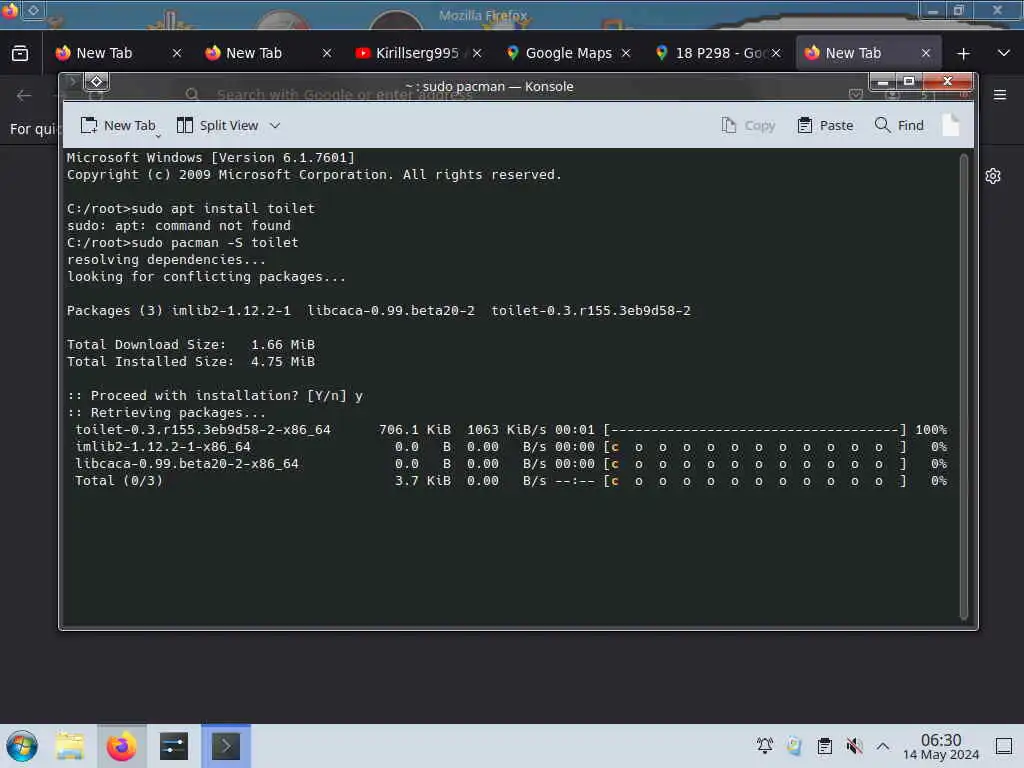This screenshot has width=1024, height=768.
Task: Toggle the muted volume tray icon
Action: point(854,745)
